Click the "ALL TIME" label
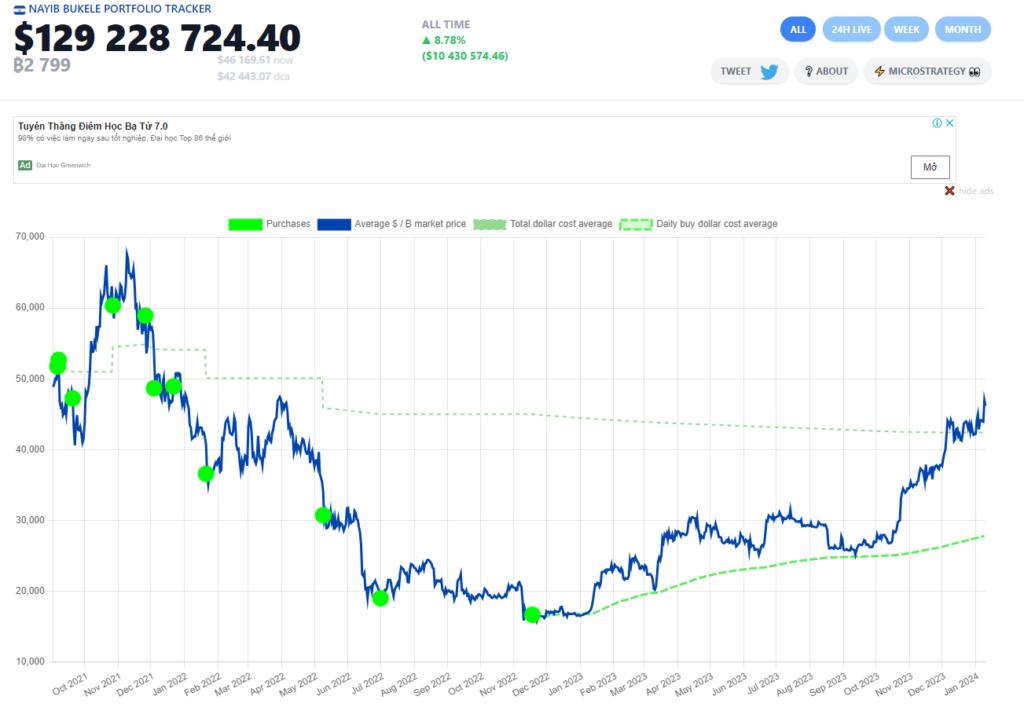 pyautogui.click(x=446, y=25)
